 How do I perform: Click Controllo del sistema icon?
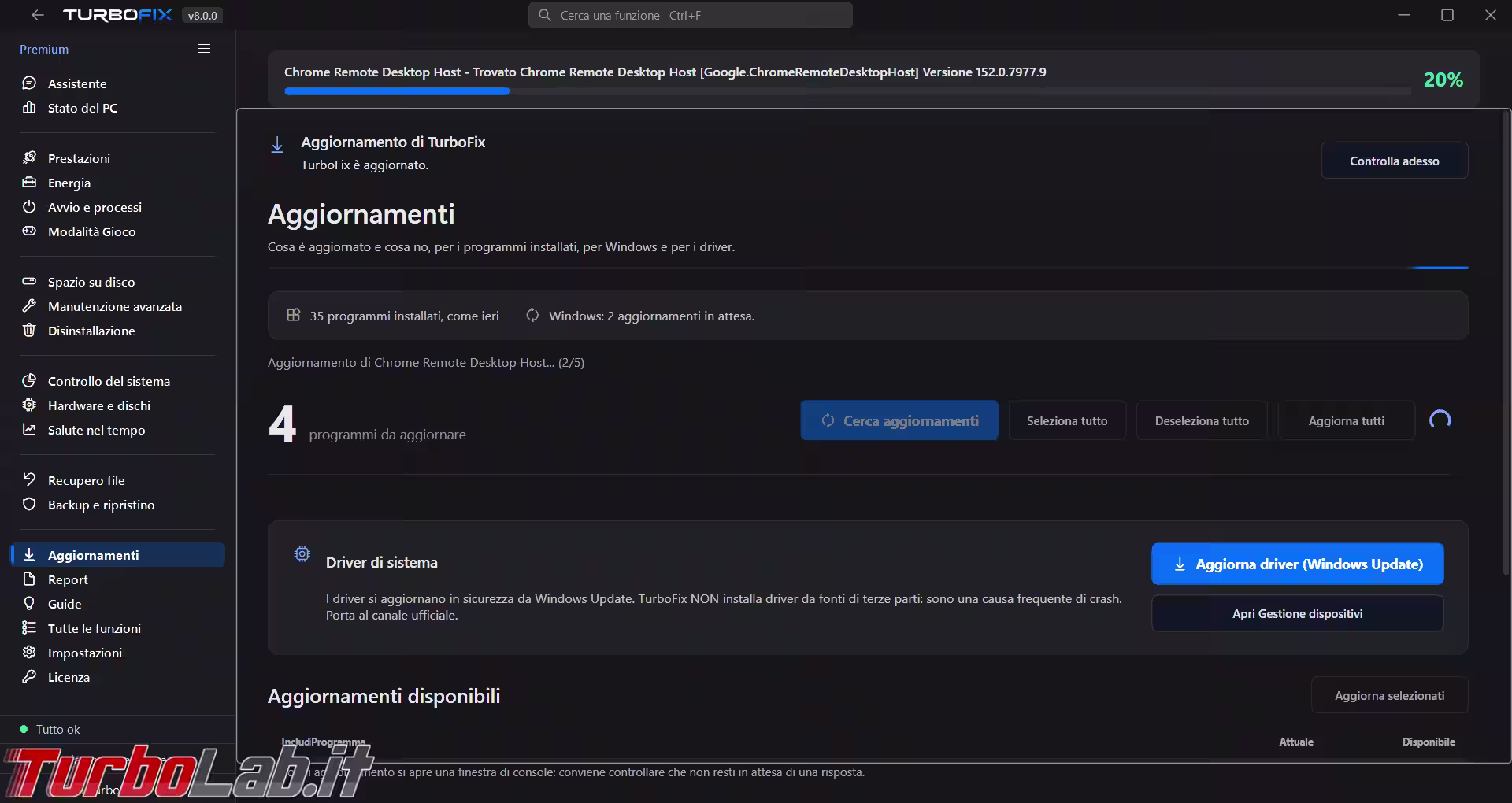coord(29,381)
